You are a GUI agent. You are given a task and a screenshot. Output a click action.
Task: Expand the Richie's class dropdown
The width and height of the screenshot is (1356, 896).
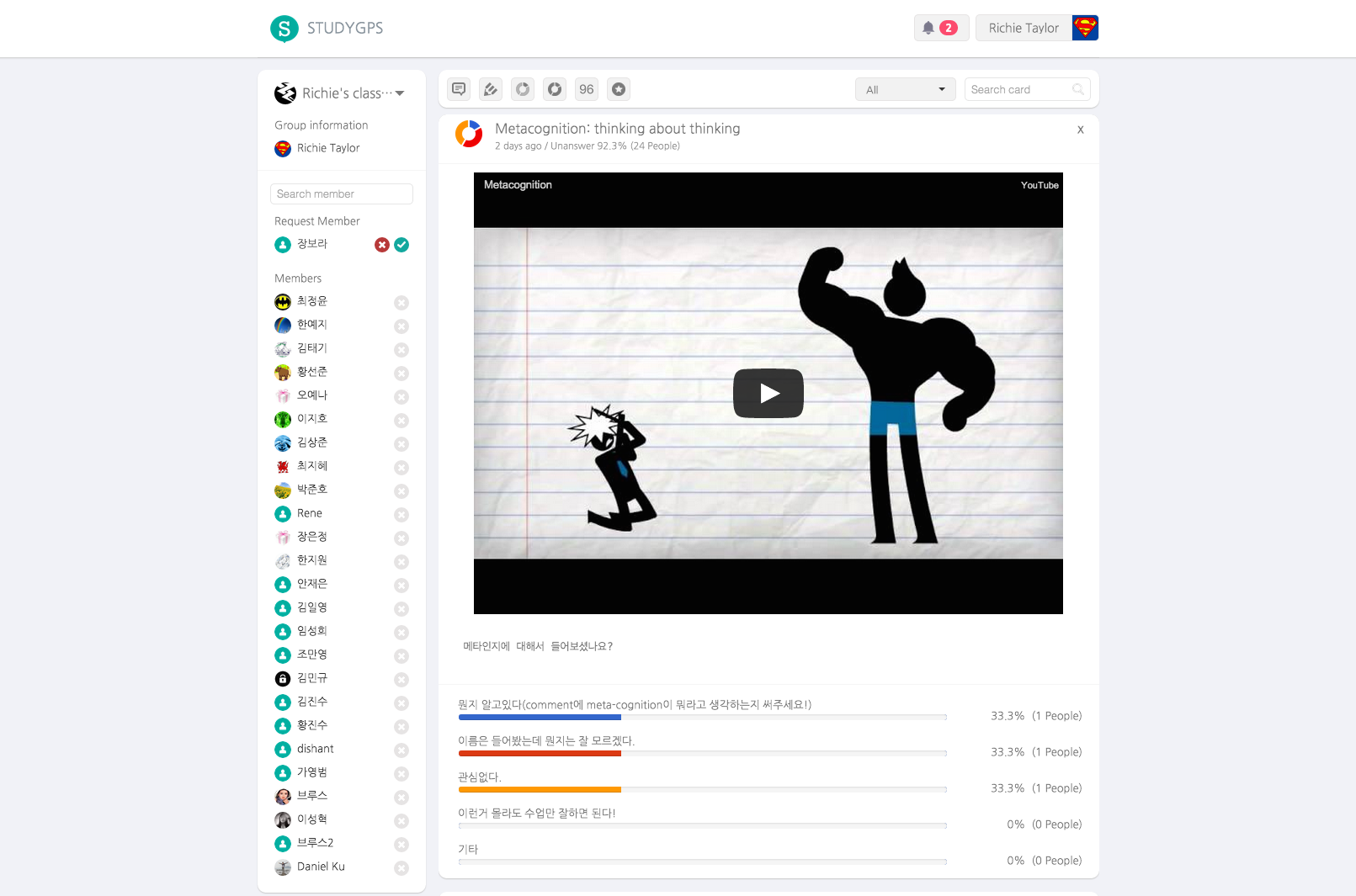pos(400,93)
